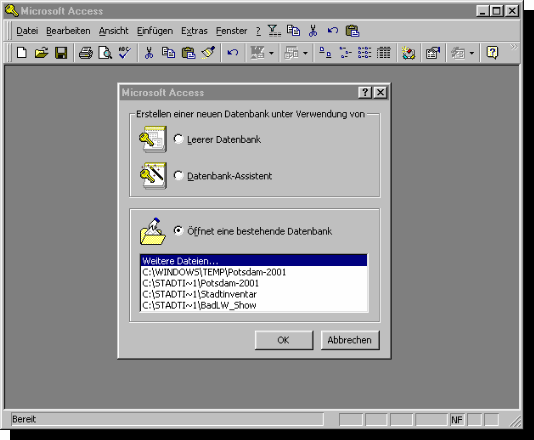The width and height of the screenshot is (534, 440).
Task: Open the Extras menu
Action: coord(194,31)
